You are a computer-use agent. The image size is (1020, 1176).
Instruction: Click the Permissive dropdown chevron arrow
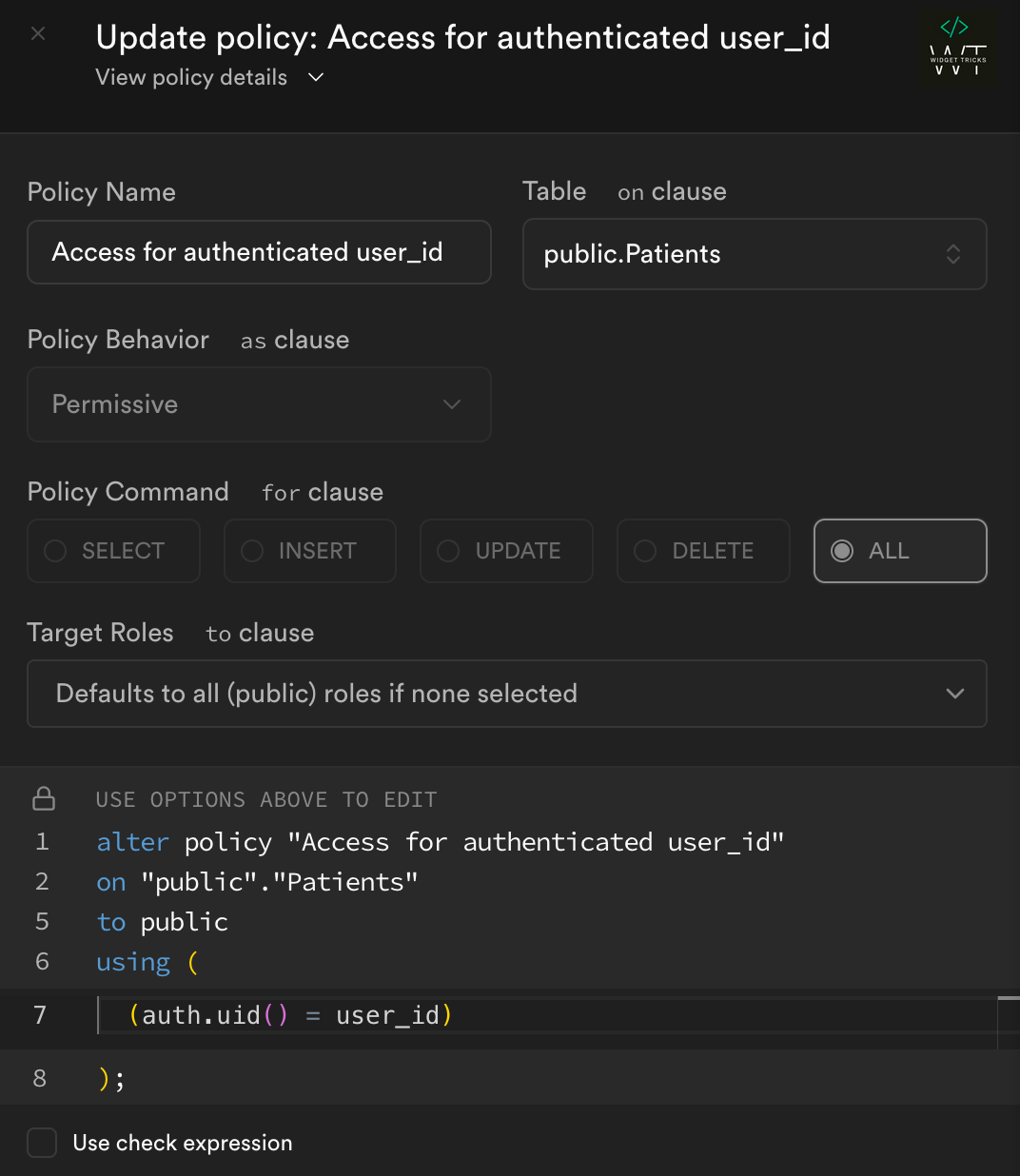452,404
